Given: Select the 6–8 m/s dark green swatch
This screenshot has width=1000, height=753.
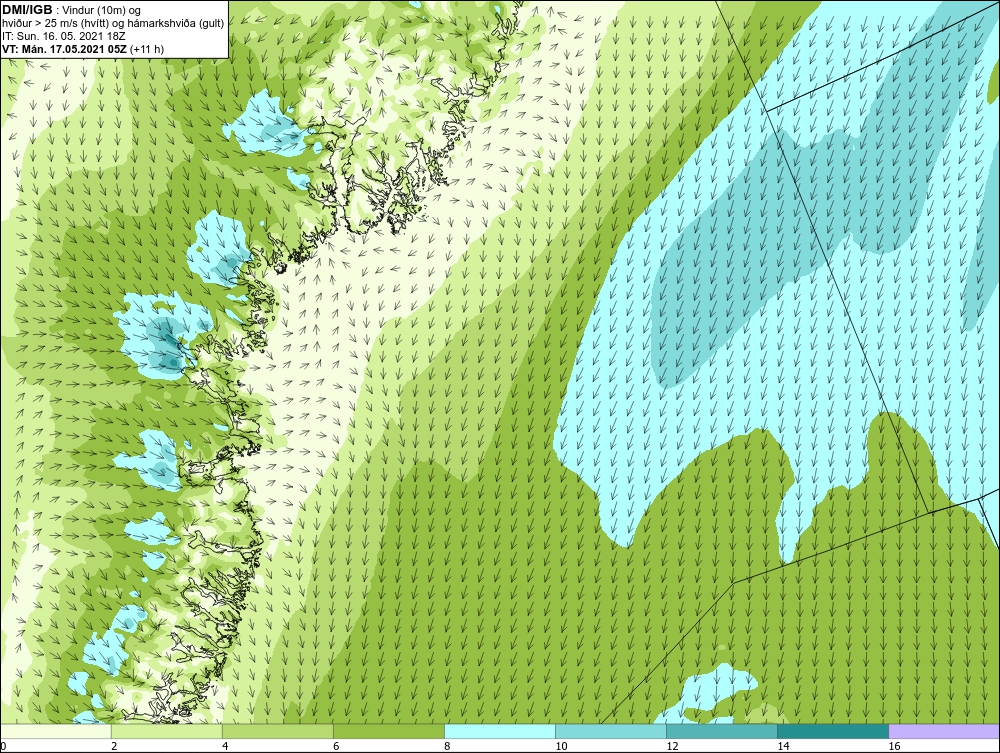Looking at the screenshot, I should [388, 731].
